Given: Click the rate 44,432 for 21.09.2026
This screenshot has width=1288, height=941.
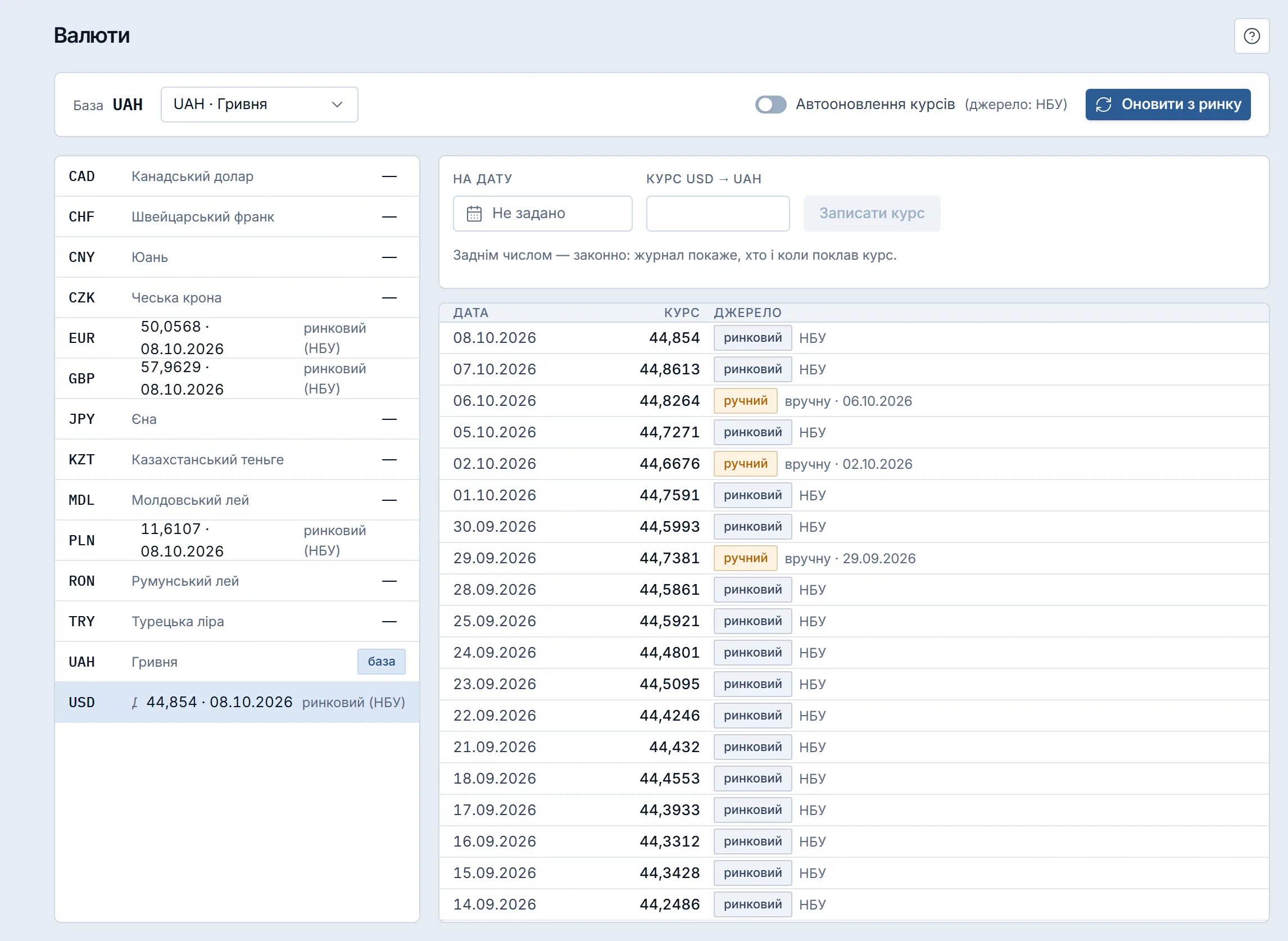Looking at the screenshot, I should [x=674, y=747].
